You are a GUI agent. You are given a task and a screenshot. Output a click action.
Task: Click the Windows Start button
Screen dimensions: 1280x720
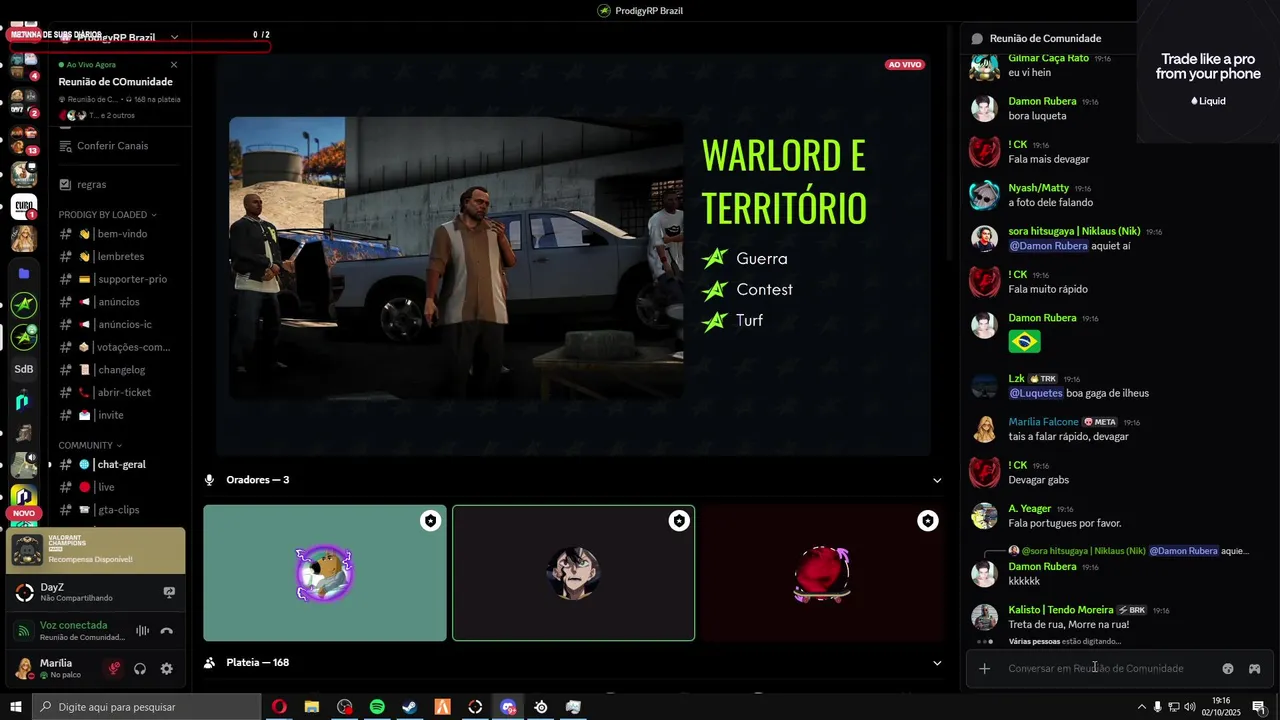coord(16,707)
